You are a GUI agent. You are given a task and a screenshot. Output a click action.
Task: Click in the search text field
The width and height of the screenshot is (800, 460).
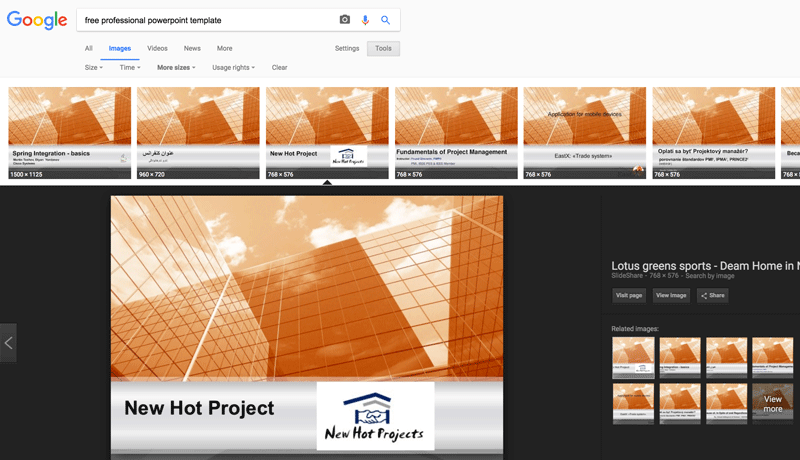pos(205,20)
